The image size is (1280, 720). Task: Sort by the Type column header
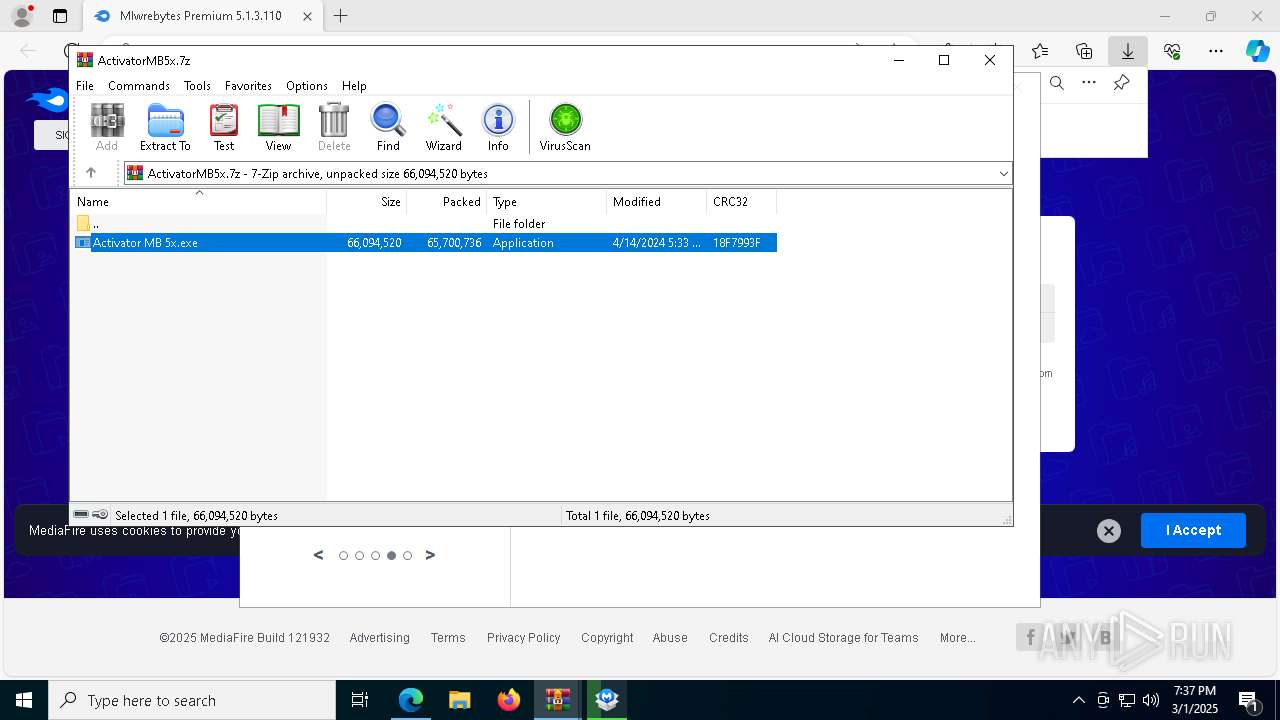pyautogui.click(x=547, y=202)
